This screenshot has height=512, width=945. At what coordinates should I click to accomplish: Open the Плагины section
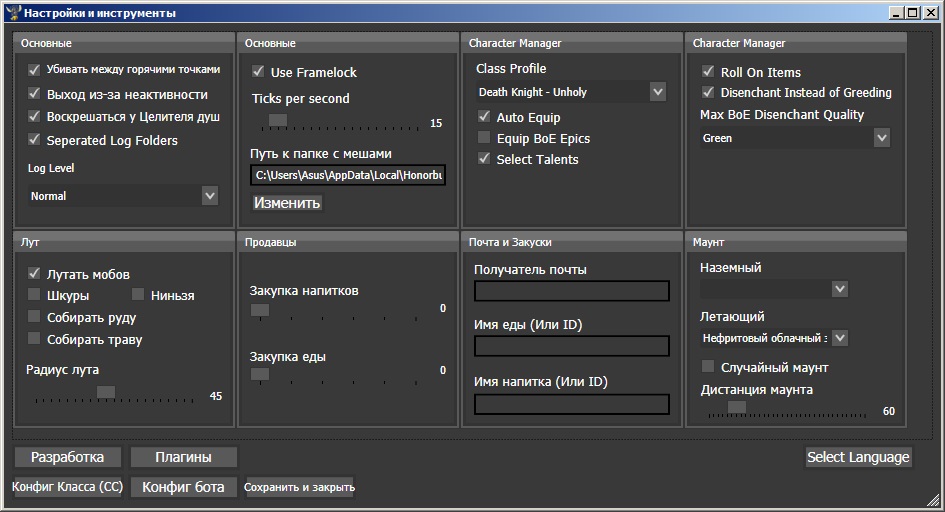click(183, 457)
